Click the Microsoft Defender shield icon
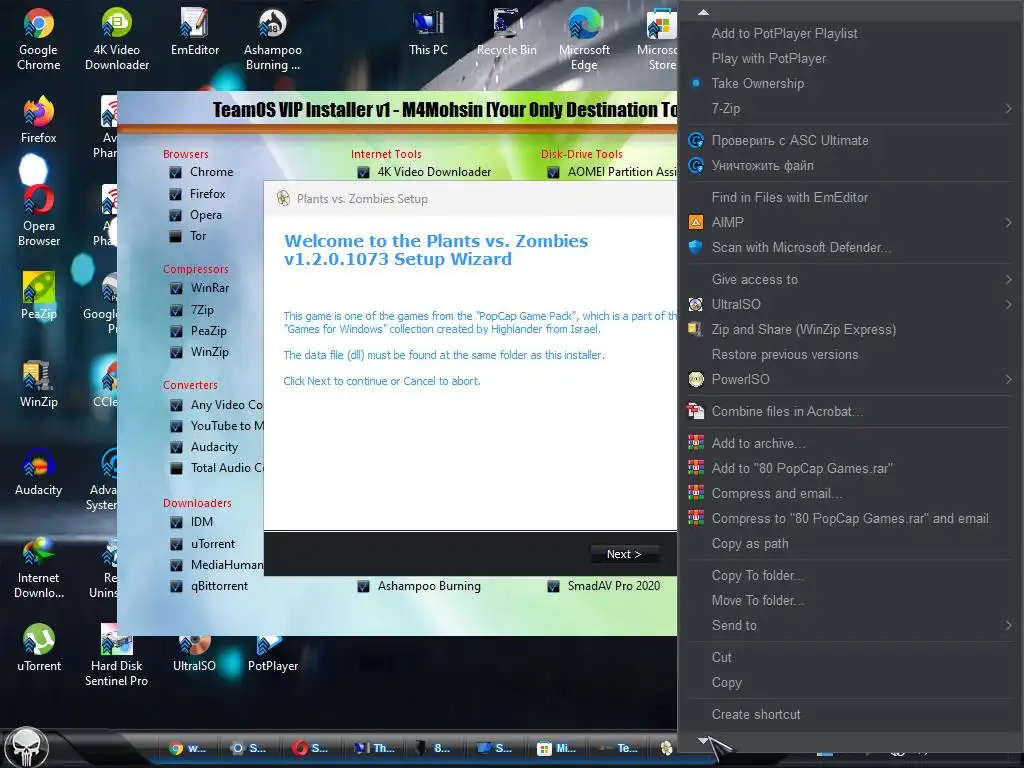 pyautogui.click(x=696, y=248)
